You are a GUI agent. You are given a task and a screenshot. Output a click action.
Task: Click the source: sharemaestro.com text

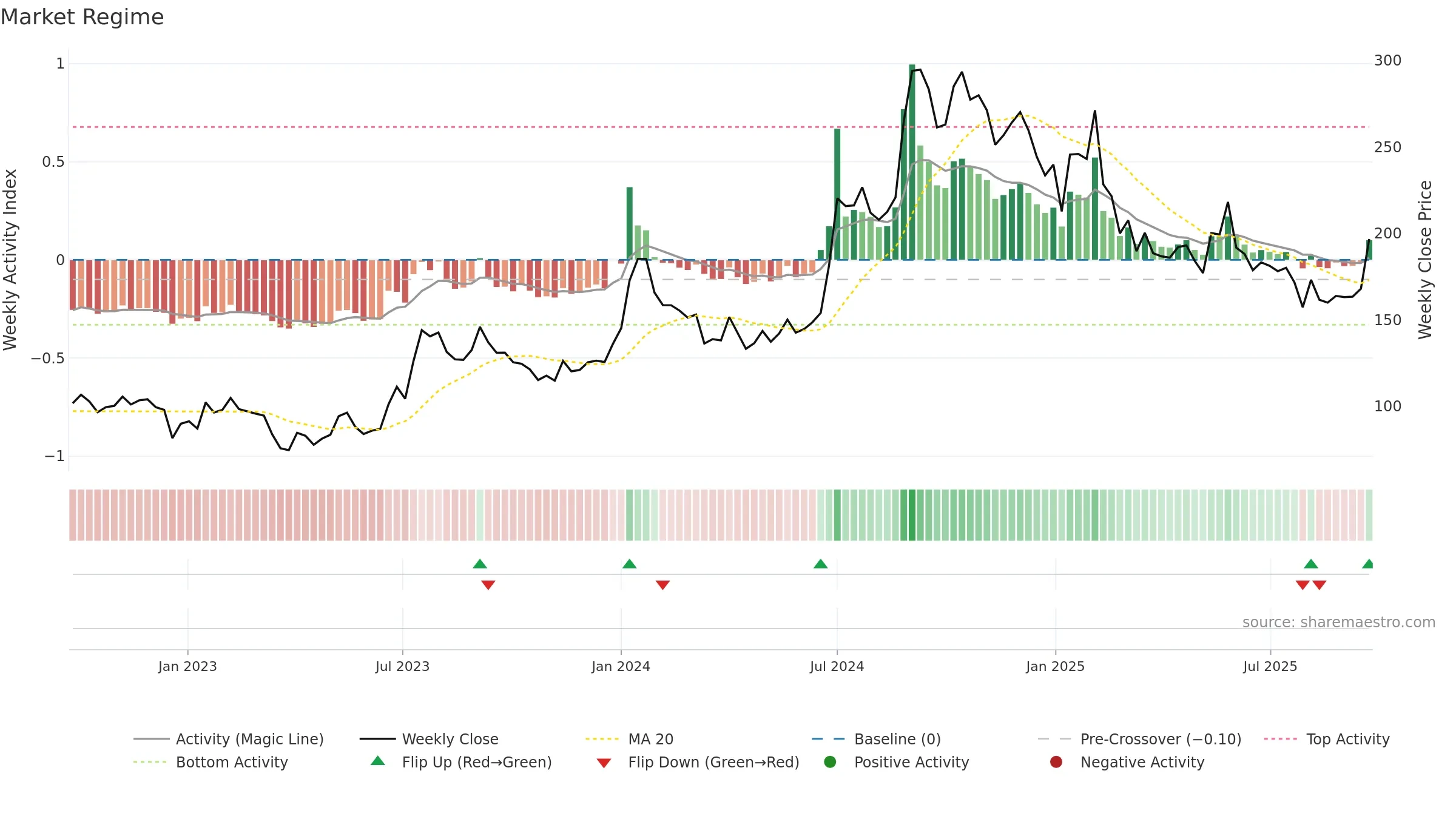click(1339, 622)
